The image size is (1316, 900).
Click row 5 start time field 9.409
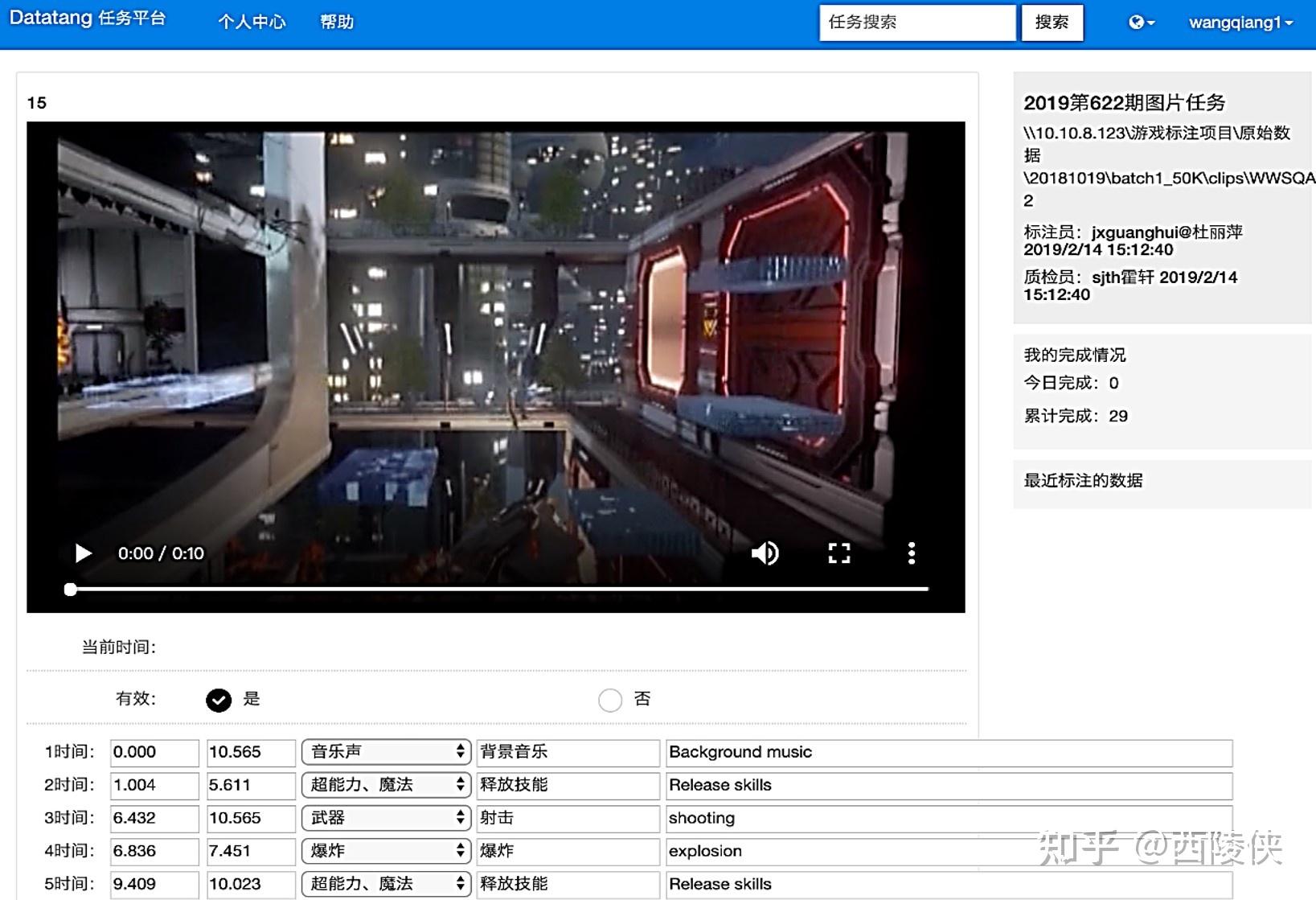pos(154,885)
